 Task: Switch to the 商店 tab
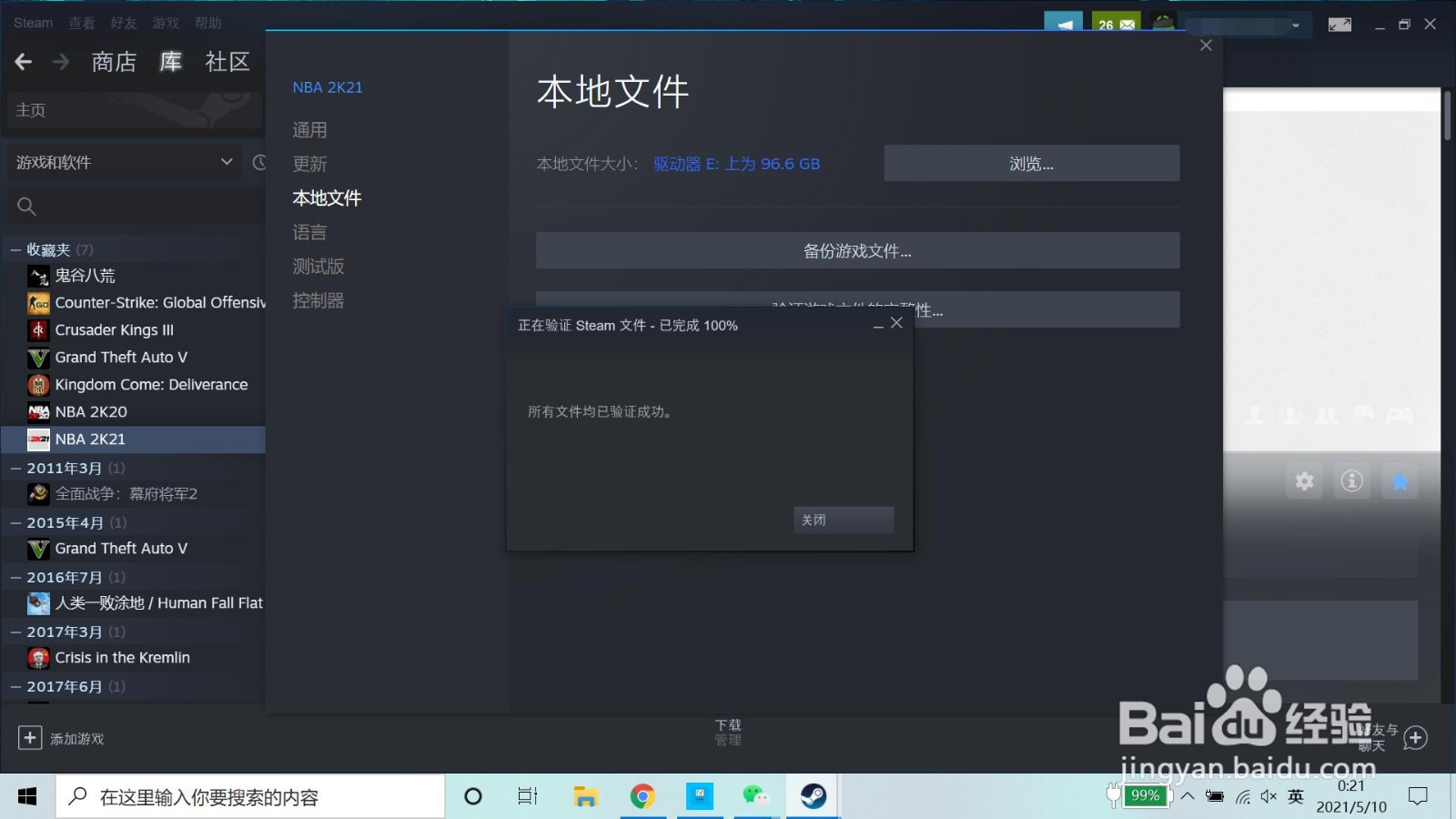[x=114, y=62]
